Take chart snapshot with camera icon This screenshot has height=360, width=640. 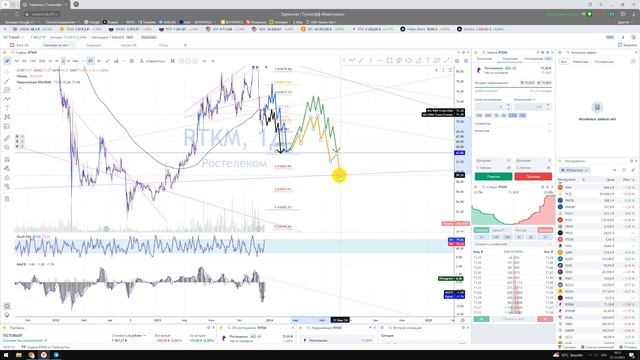pos(457,61)
